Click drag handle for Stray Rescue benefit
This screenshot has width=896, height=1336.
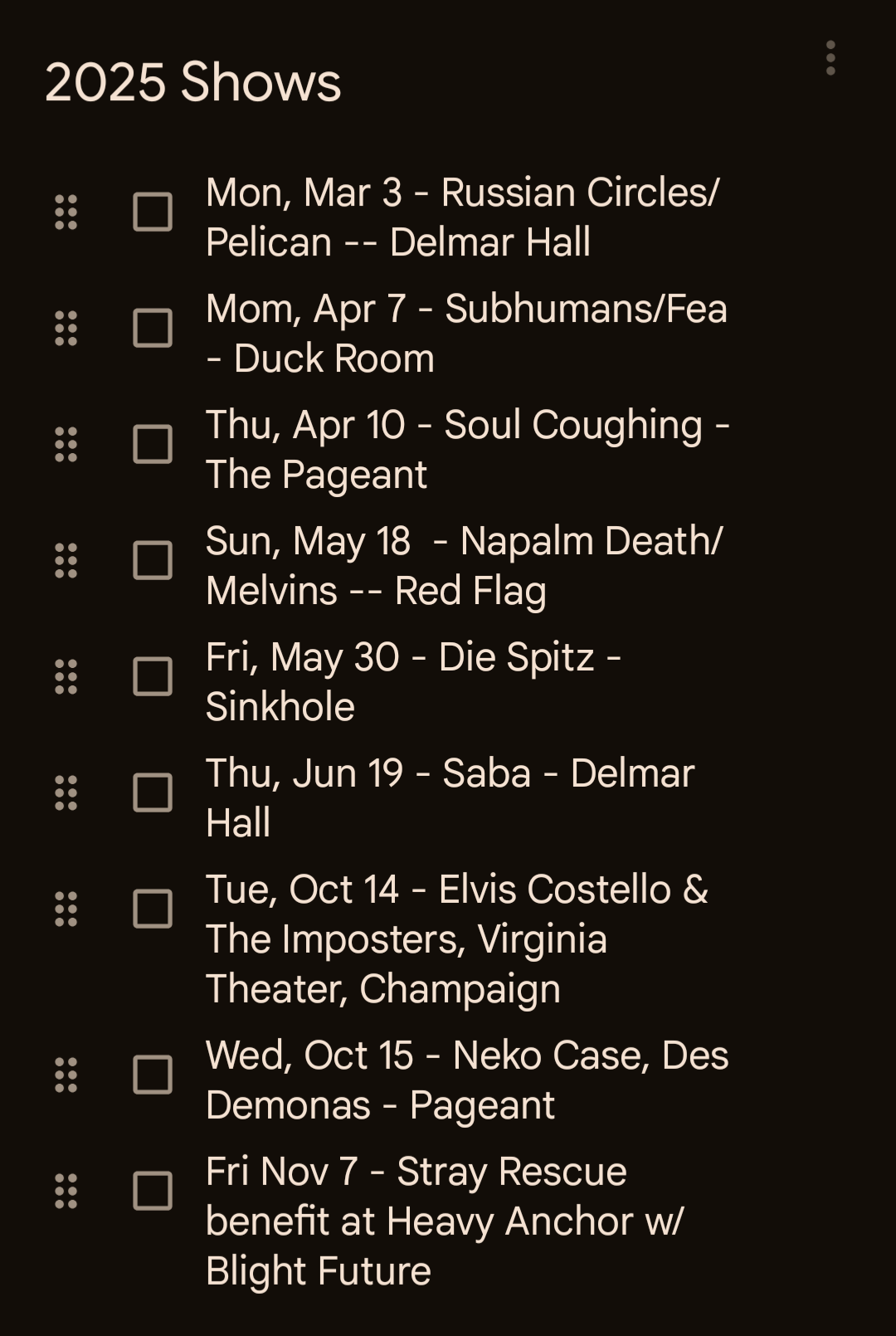66,1192
